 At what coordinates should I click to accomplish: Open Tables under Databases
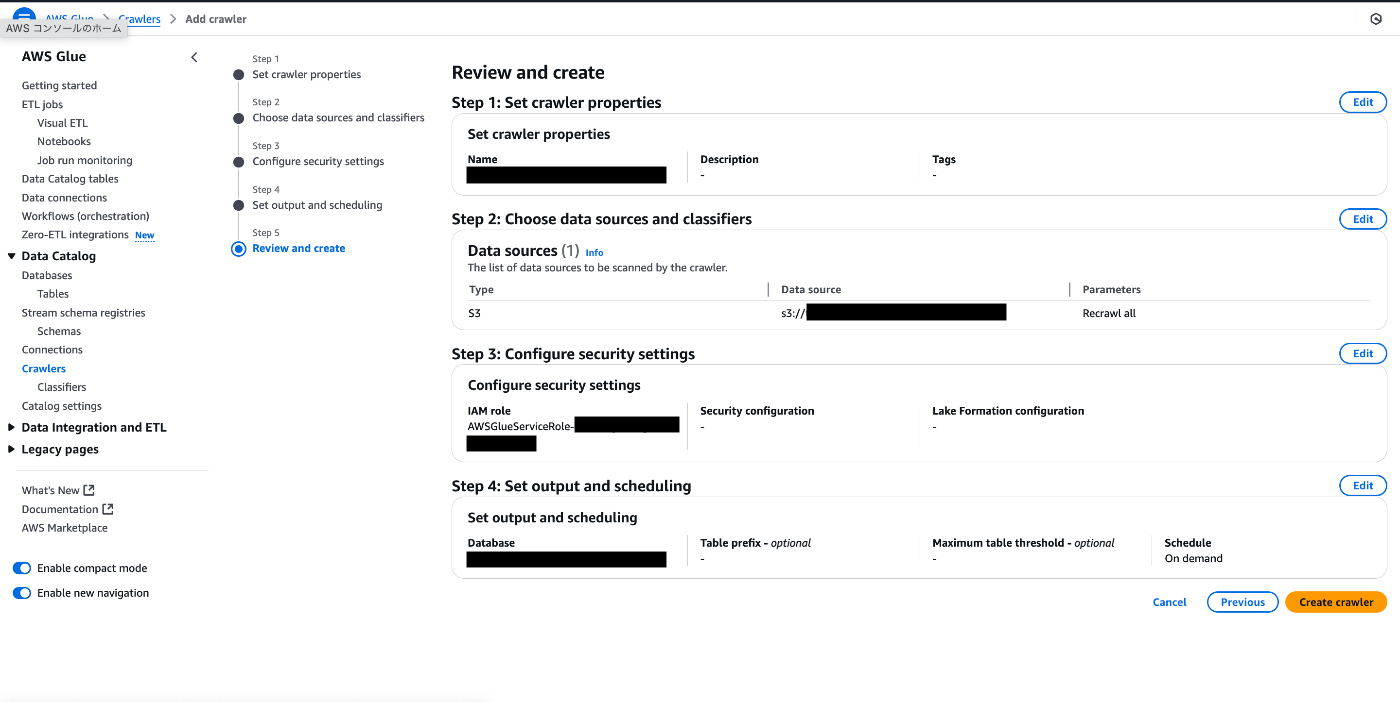53,294
